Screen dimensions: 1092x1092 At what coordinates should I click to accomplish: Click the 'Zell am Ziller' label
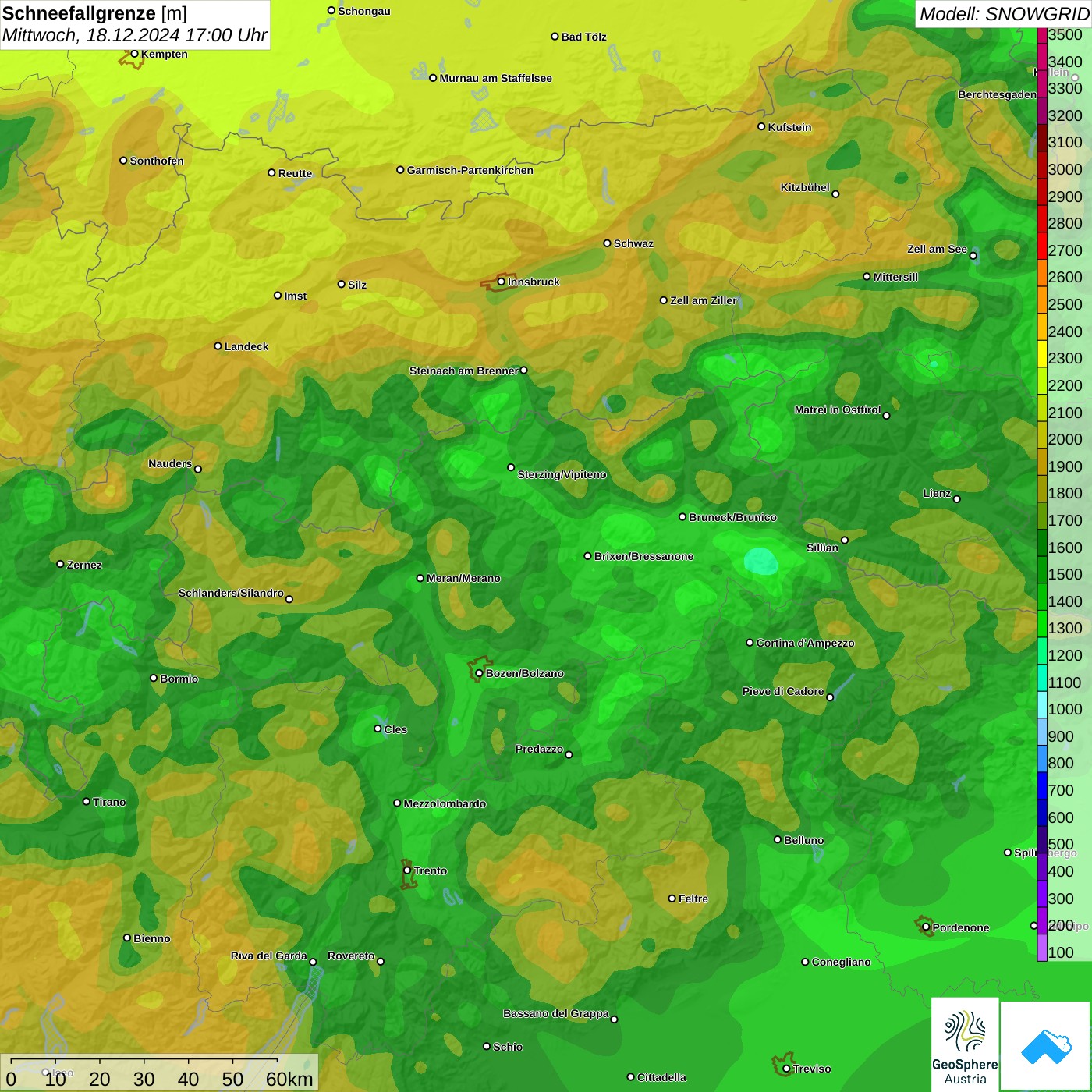click(x=703, y=300)
